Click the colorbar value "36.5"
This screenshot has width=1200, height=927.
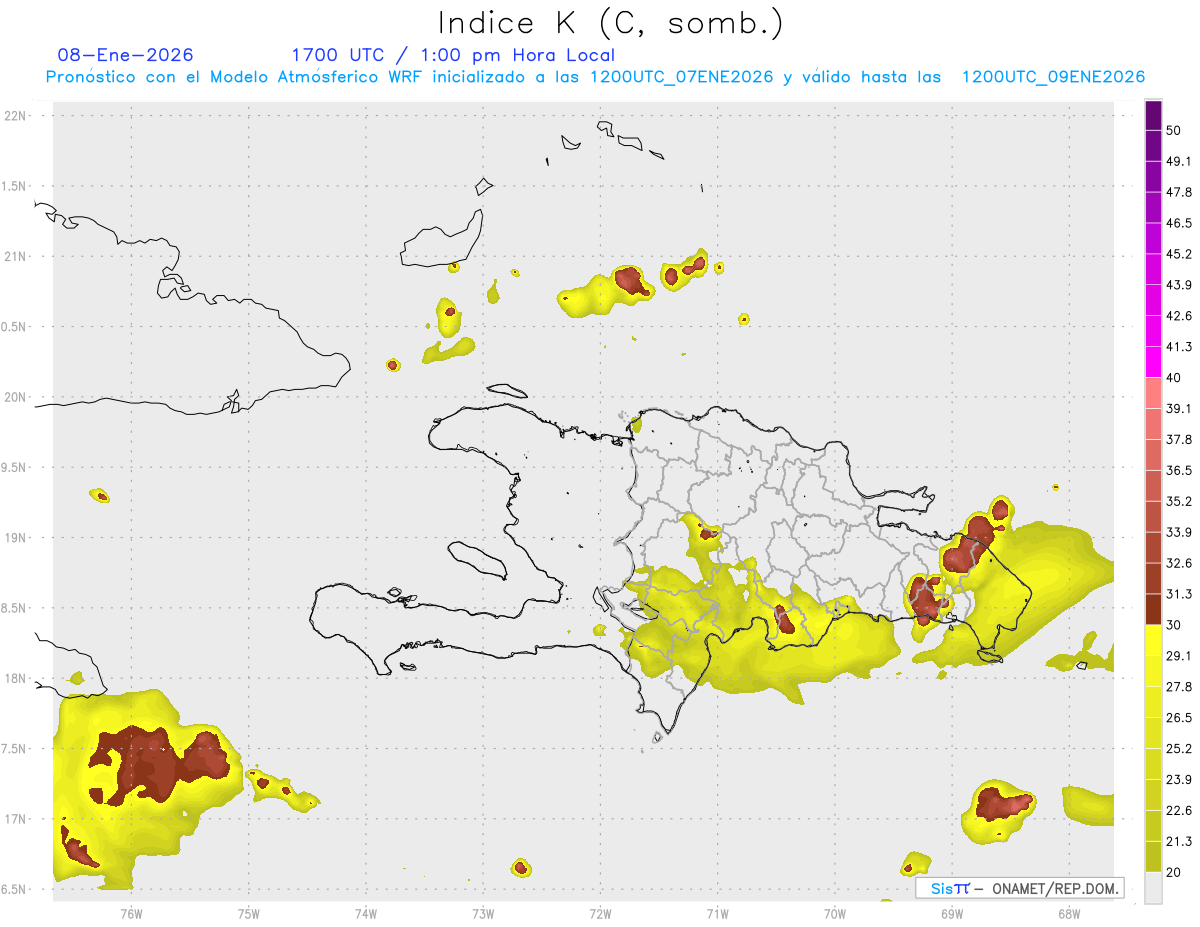(x=1180, y=470)
